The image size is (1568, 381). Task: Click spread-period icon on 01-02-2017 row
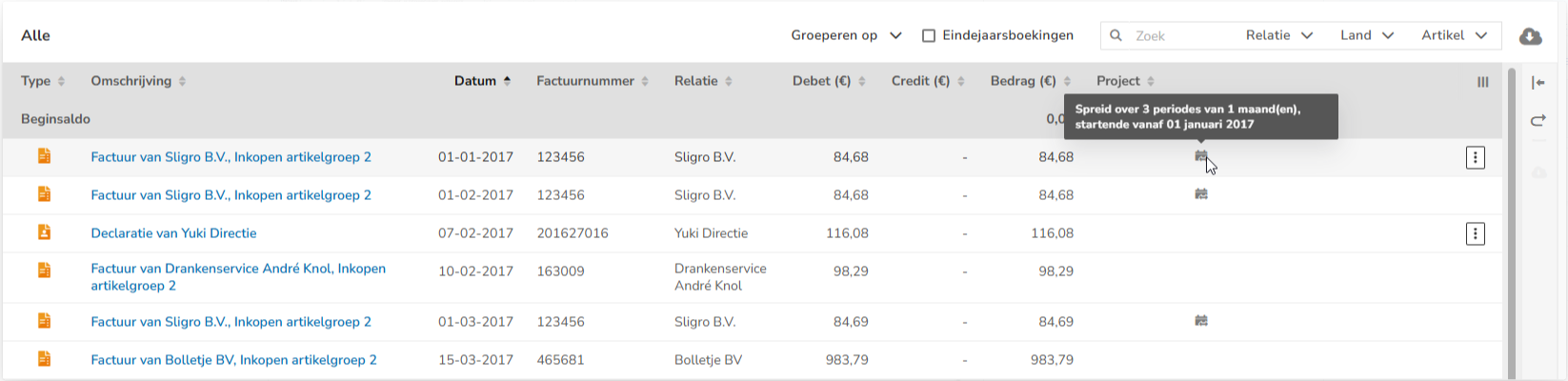(1201, 194)
